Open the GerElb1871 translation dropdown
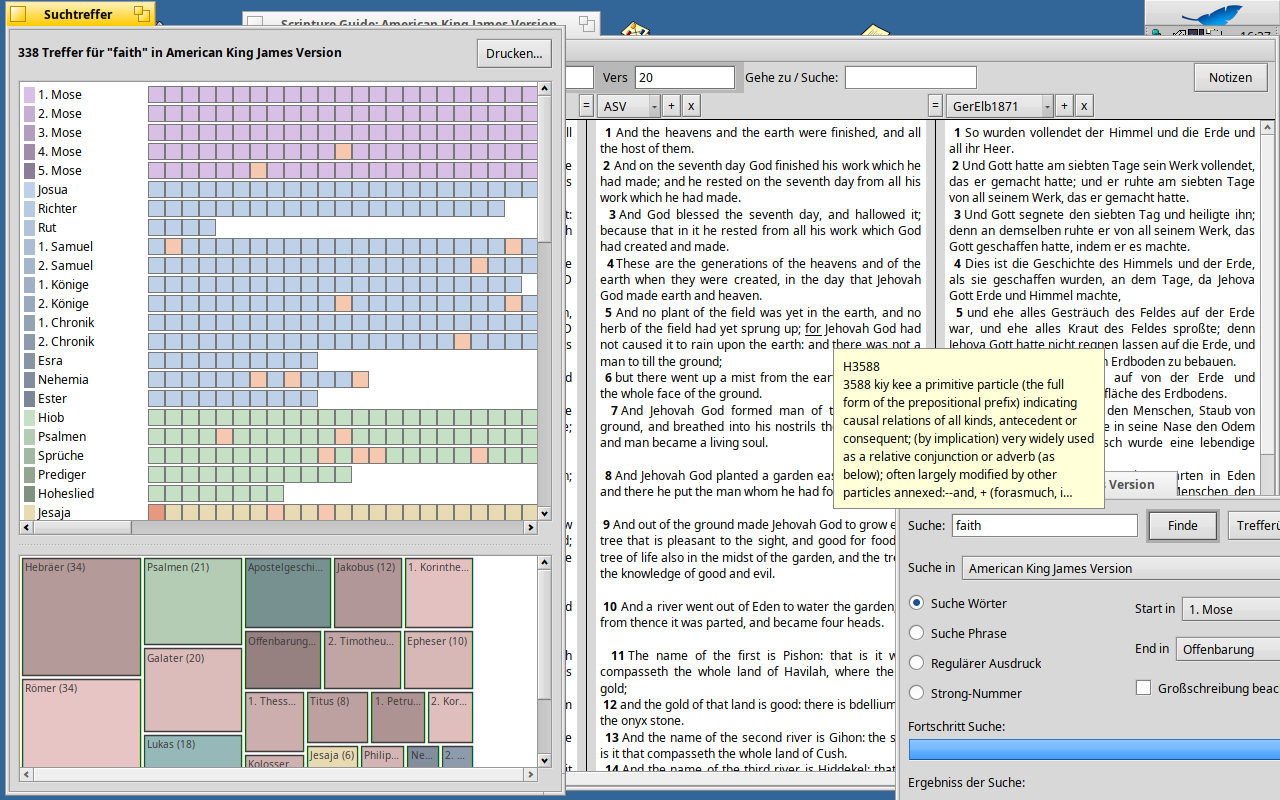 (1000, 106)
